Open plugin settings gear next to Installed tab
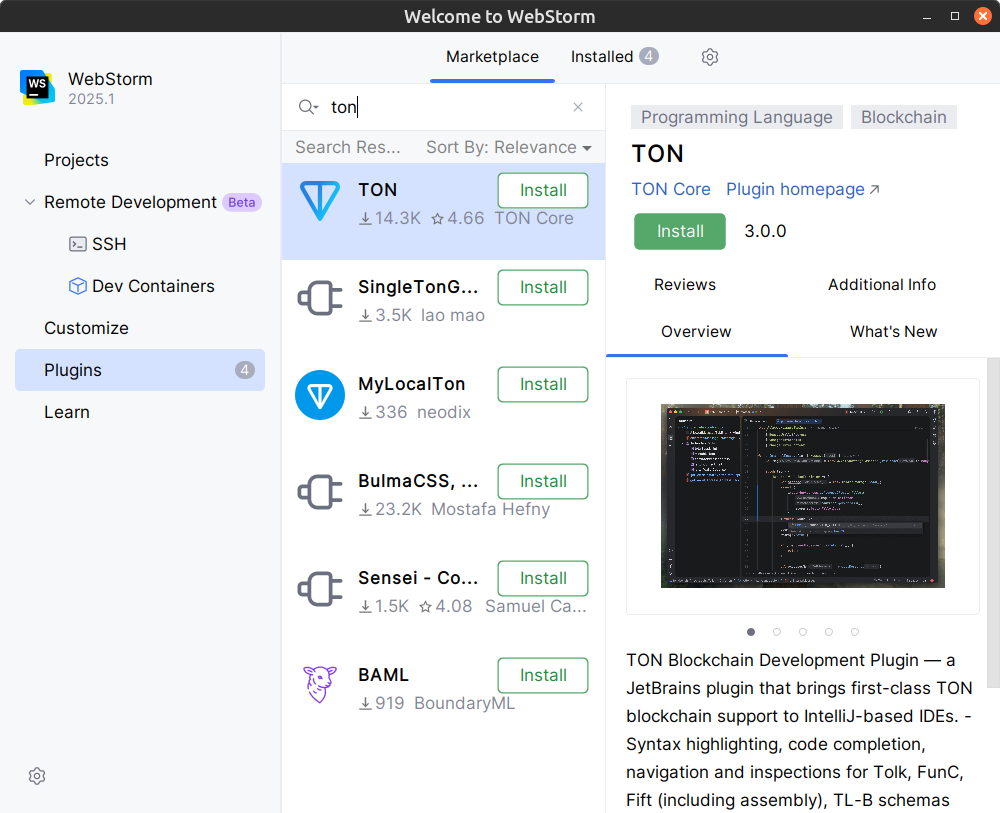 click(x=710, y=57)
